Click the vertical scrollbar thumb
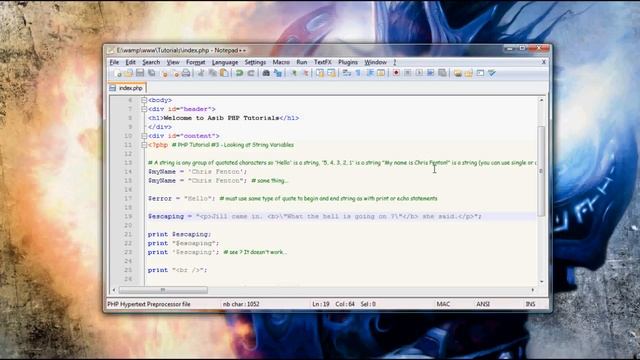Viewport: 640px width, 360px height. pos(541,171)
